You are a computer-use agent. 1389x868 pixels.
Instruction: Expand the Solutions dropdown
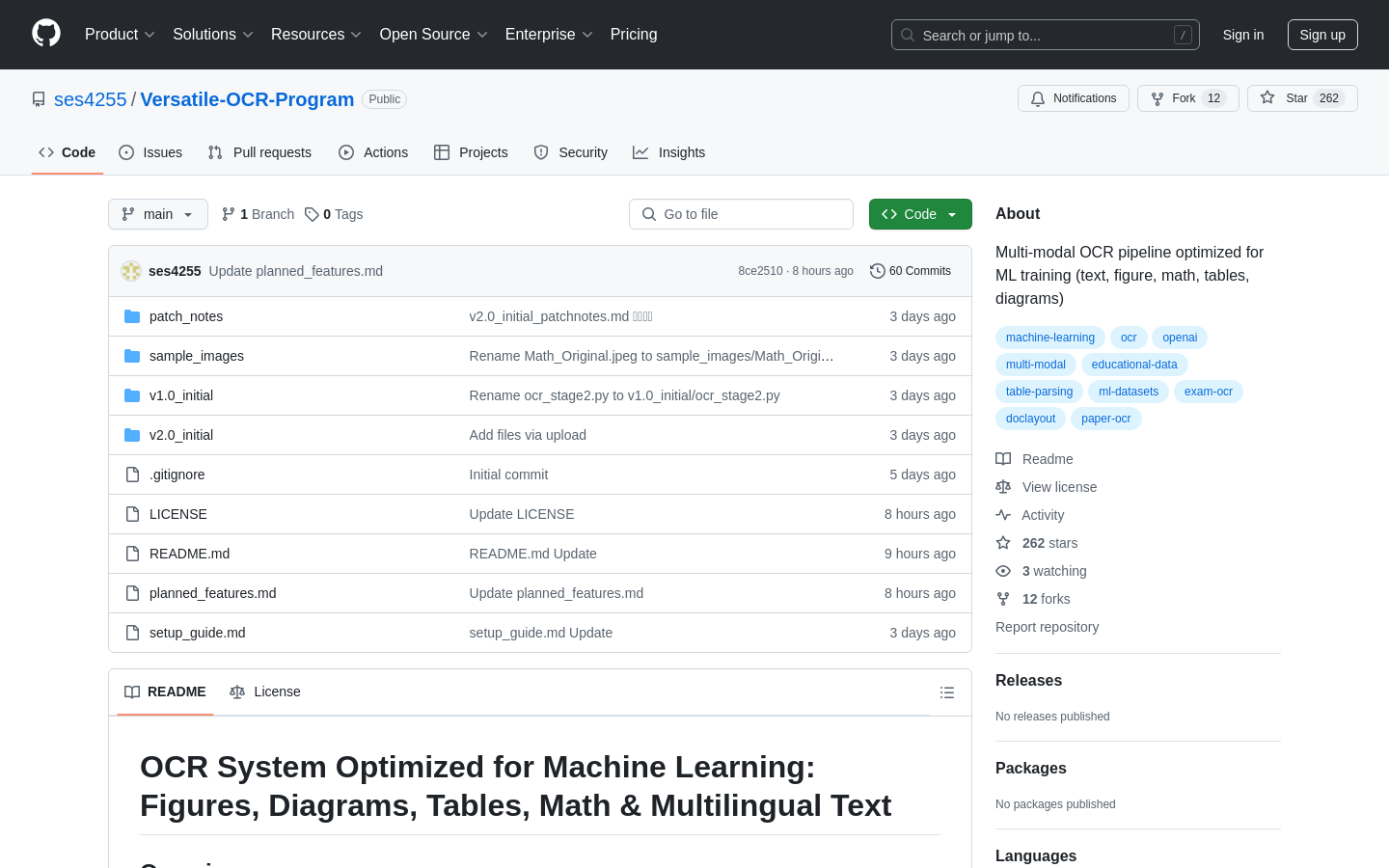213,35
